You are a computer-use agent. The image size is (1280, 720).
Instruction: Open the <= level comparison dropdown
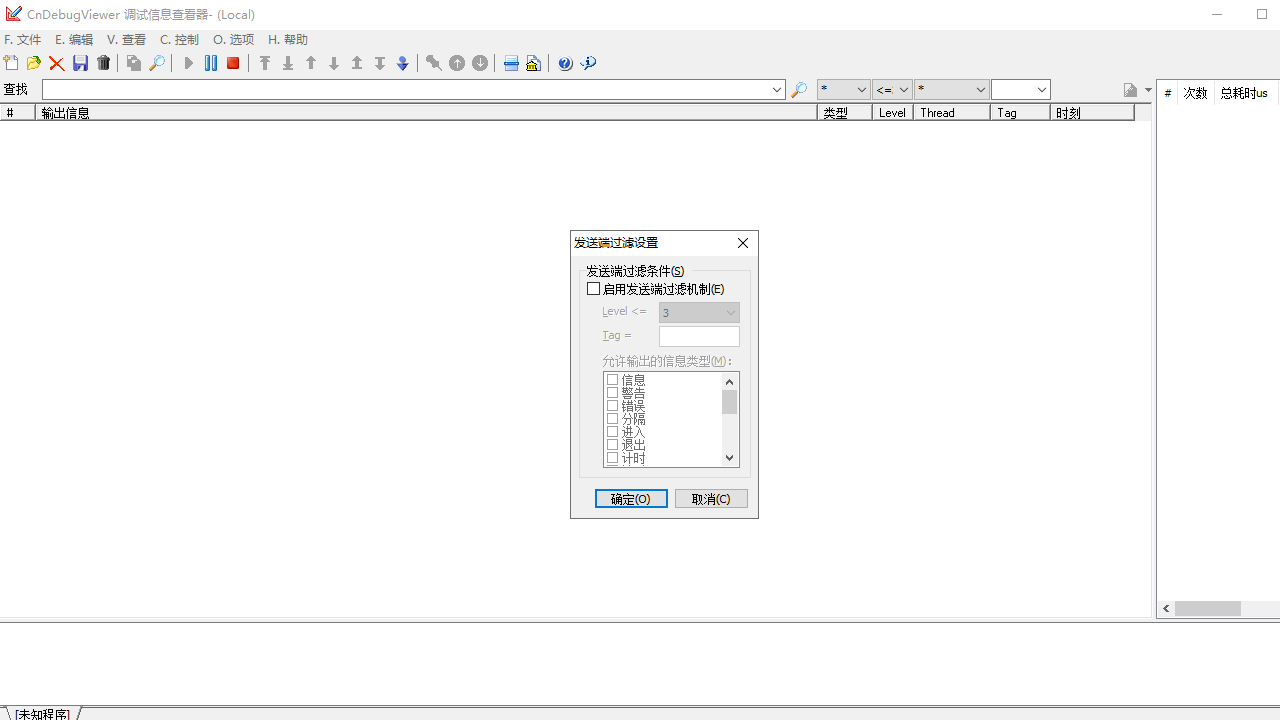[904, 90]
